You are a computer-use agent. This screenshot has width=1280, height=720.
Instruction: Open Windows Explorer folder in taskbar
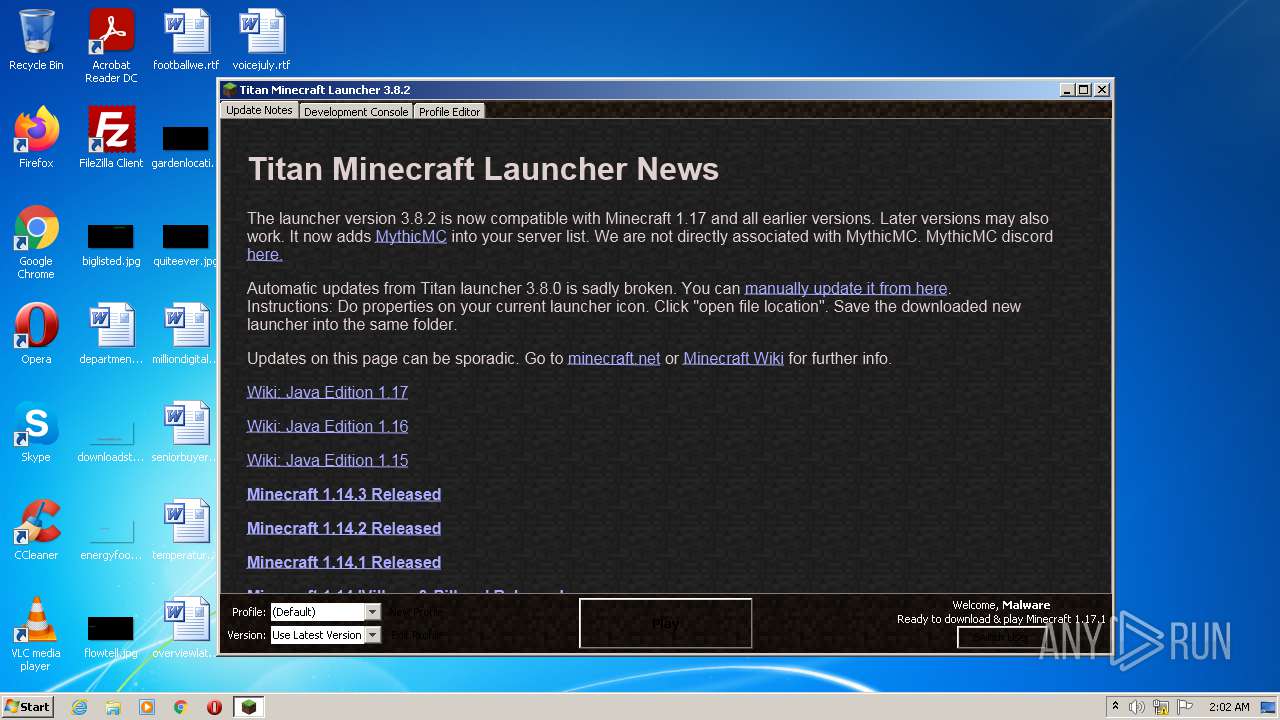(113, 707)
